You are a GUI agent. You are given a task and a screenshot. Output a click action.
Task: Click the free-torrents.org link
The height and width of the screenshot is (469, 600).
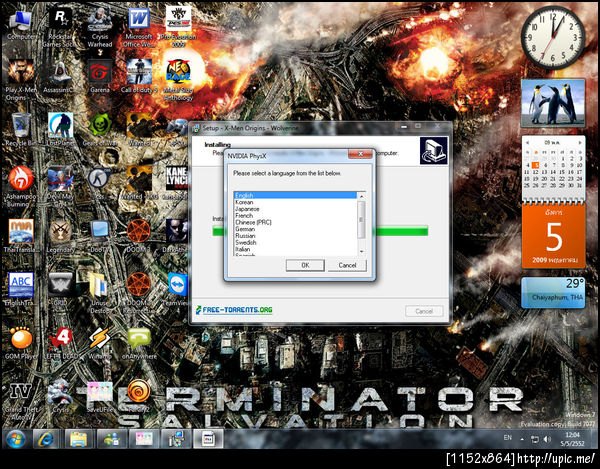click(x=234, y=310)
